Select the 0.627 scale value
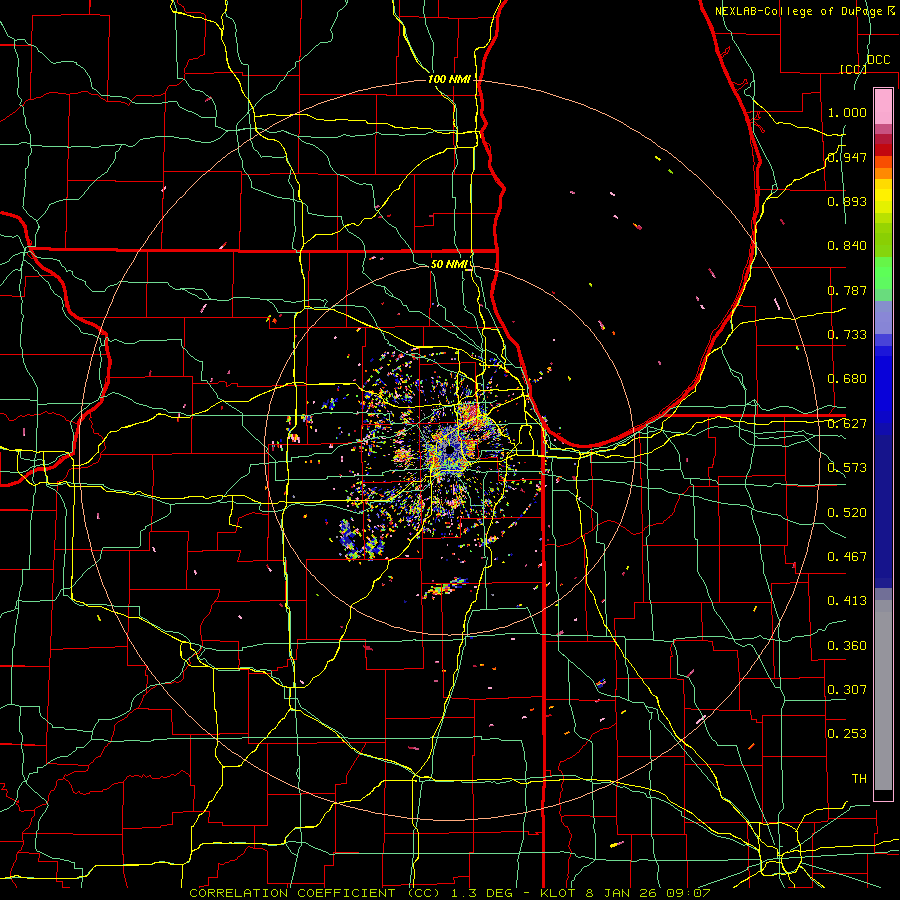Image resolution: width=900 pixels, height=900 pixels. pyautogui.click(x=847, y=424)
